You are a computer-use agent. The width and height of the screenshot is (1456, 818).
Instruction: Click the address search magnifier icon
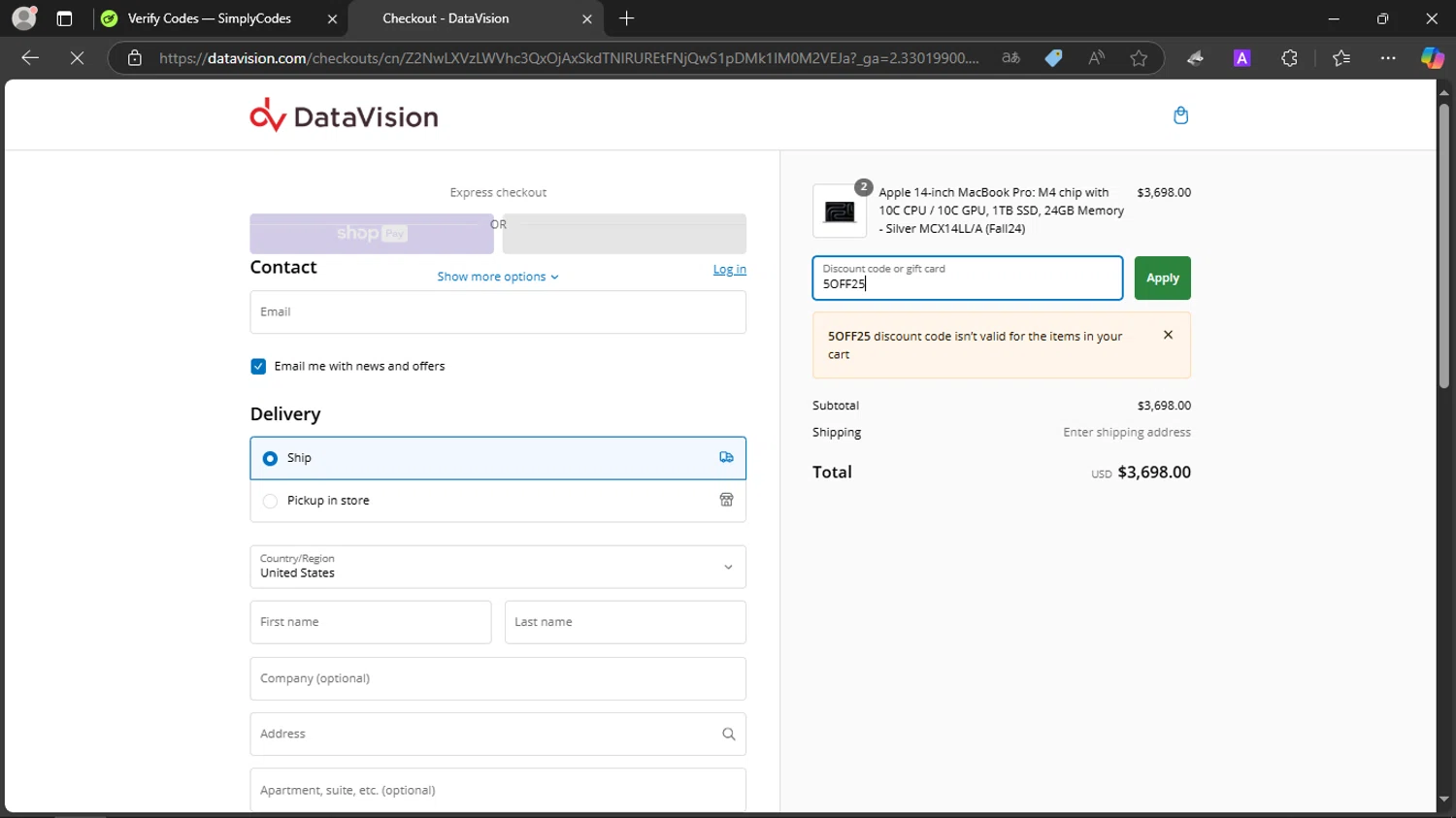coord(728,734)
